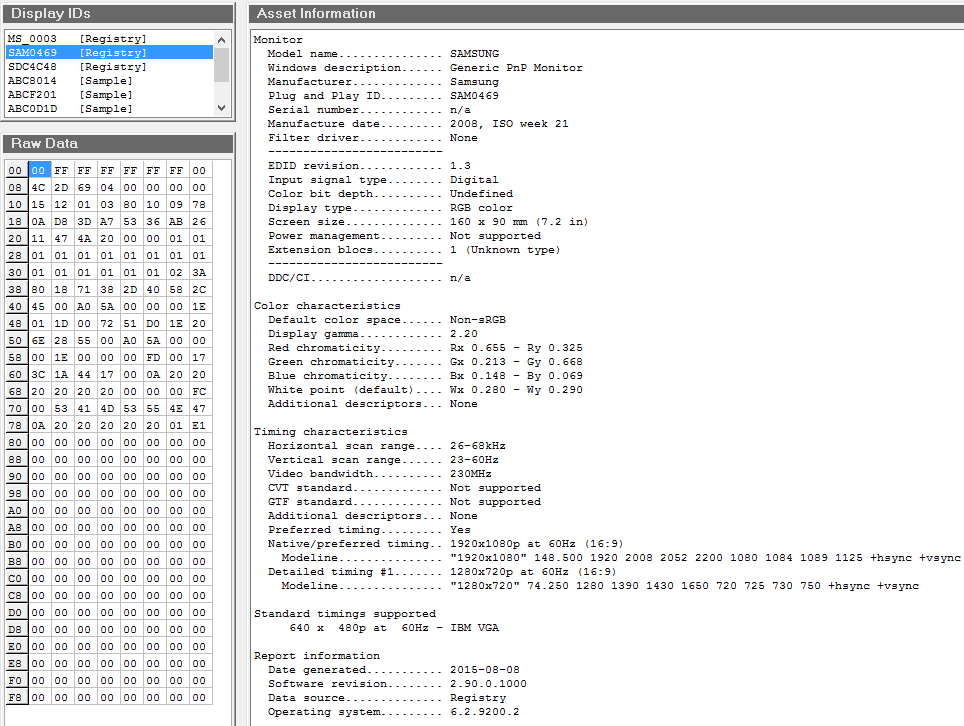Click the Screen size 160 x 90 mm line
The width and height of the screenshot is (964, 726).
pyautogui.click(x=428, y=222)
